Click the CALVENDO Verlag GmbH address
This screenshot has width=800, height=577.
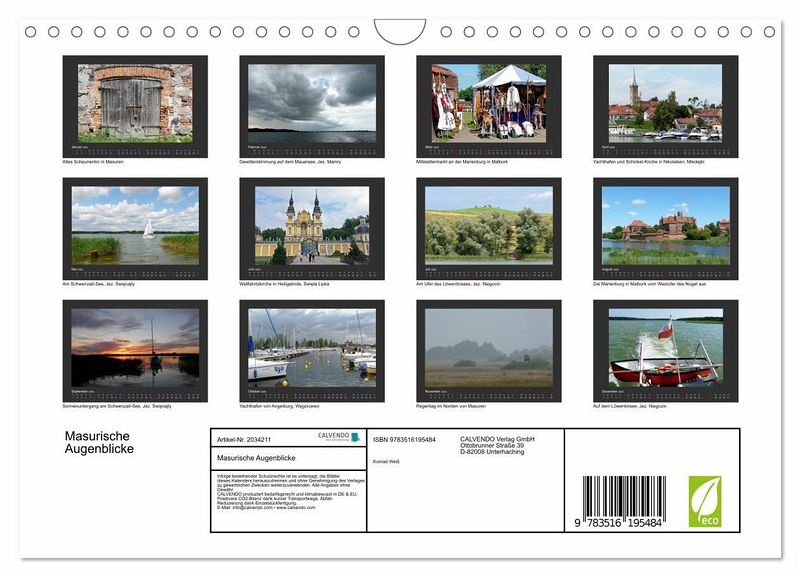[497, 445]
